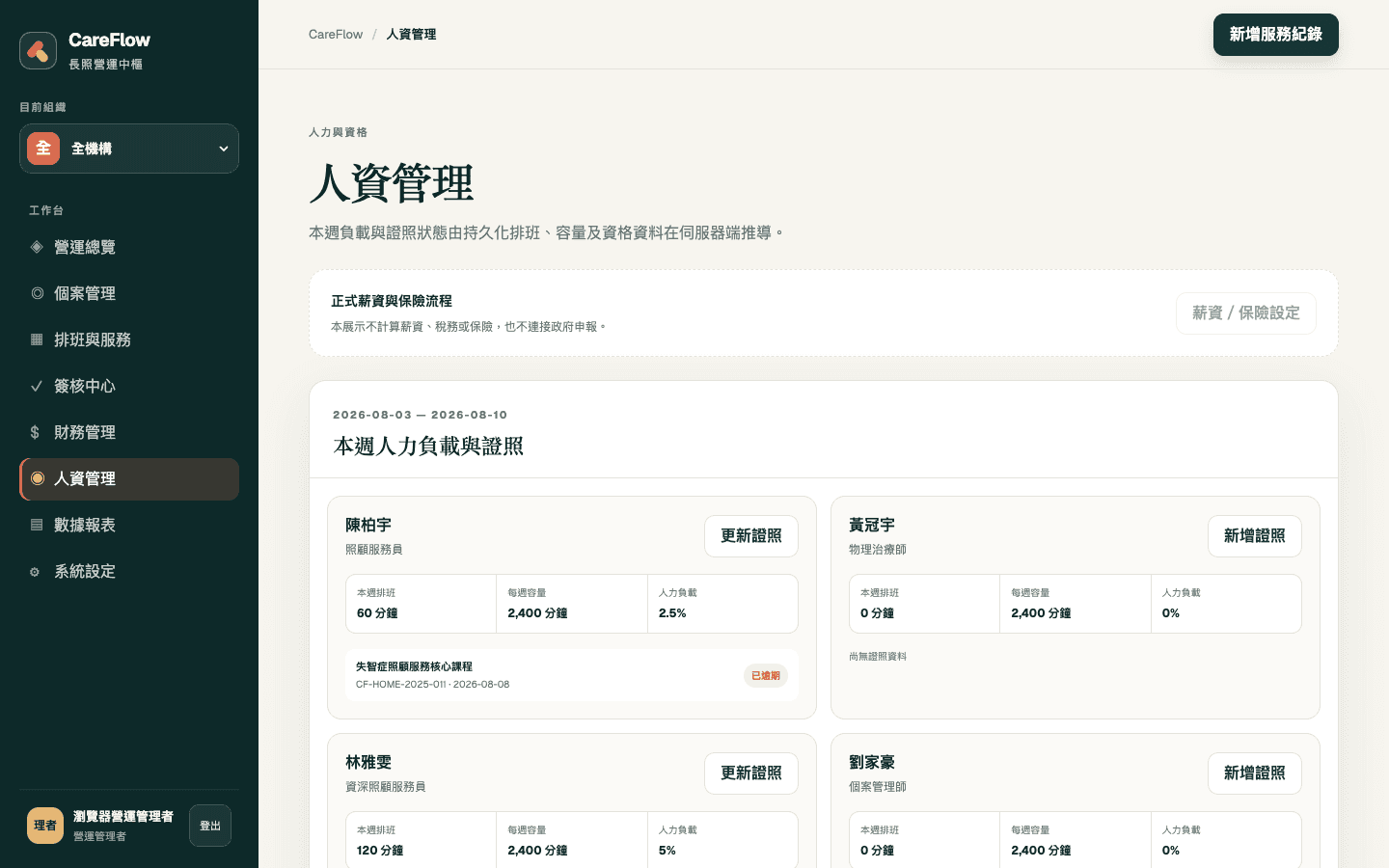This screenshot has width=1389, height=868.
Task: Click the orange 全 organization badge
Action: click(43, 149)
